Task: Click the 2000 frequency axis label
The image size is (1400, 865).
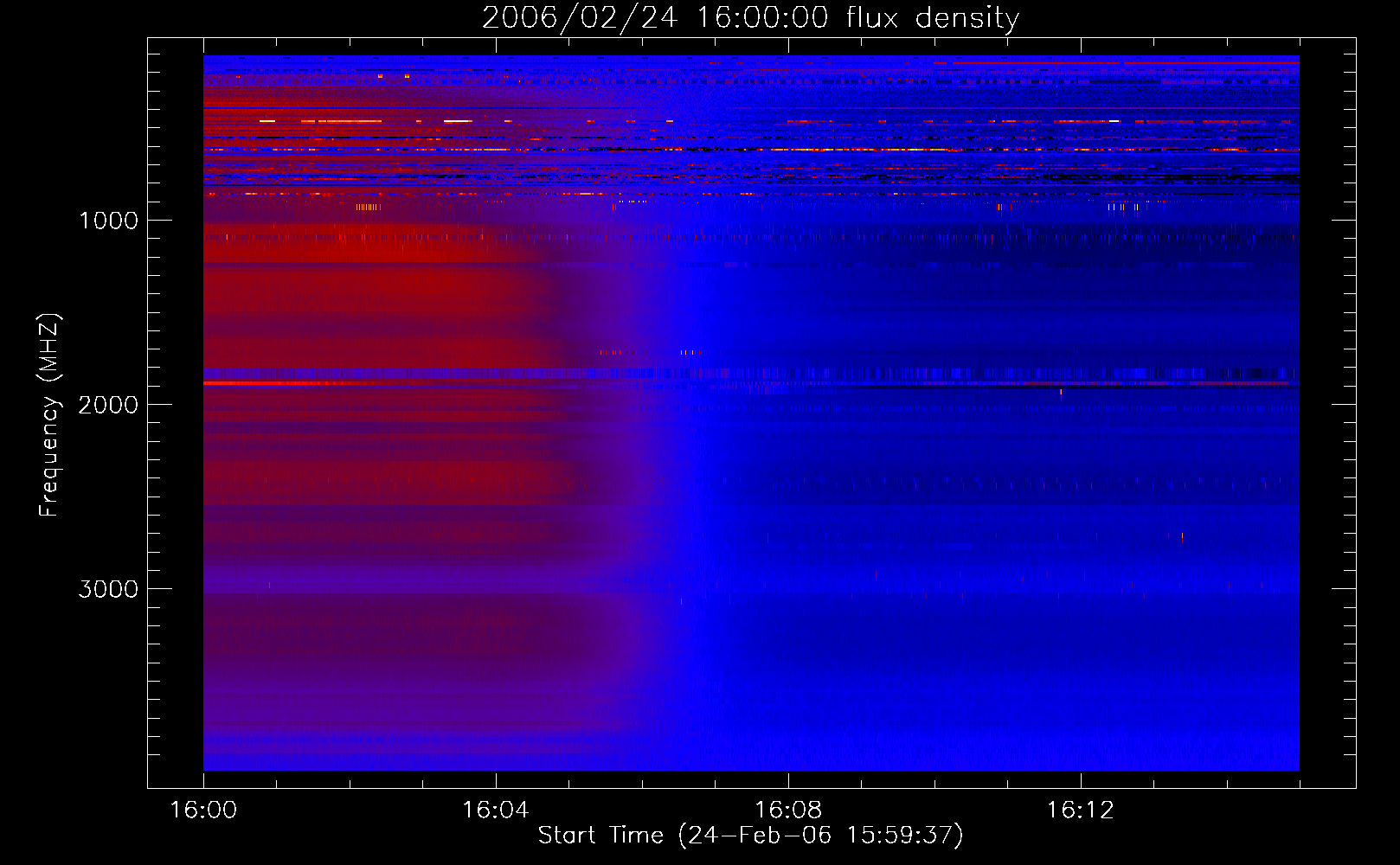Action: (108, 405)
